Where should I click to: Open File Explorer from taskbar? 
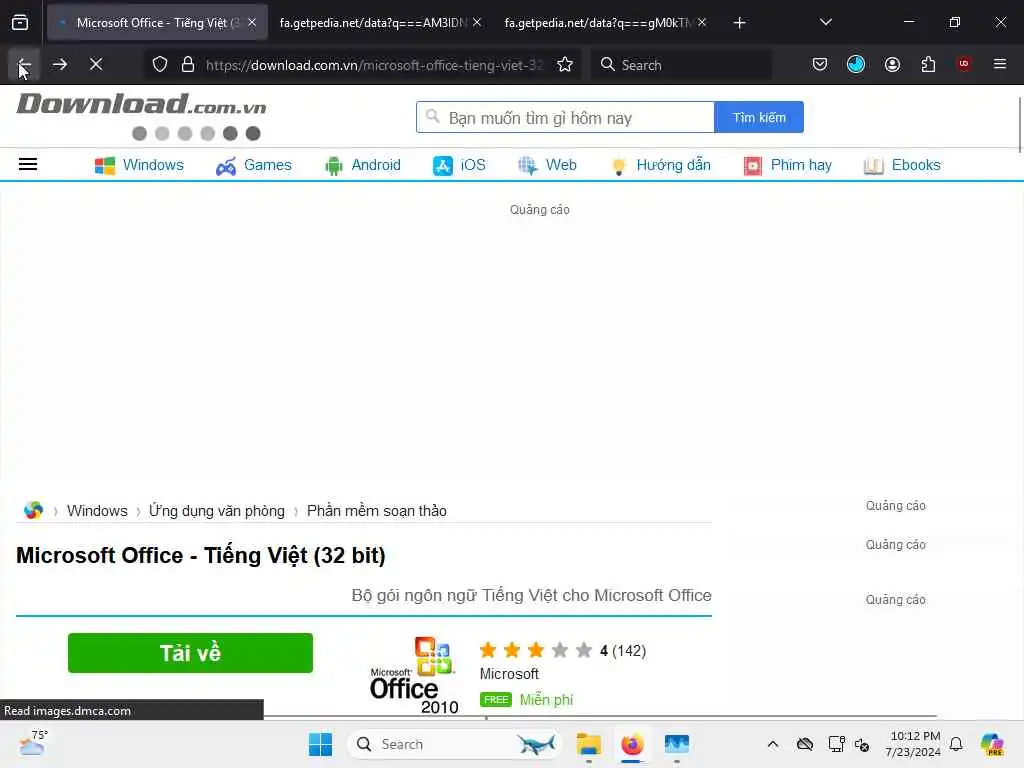coord(588,744)
